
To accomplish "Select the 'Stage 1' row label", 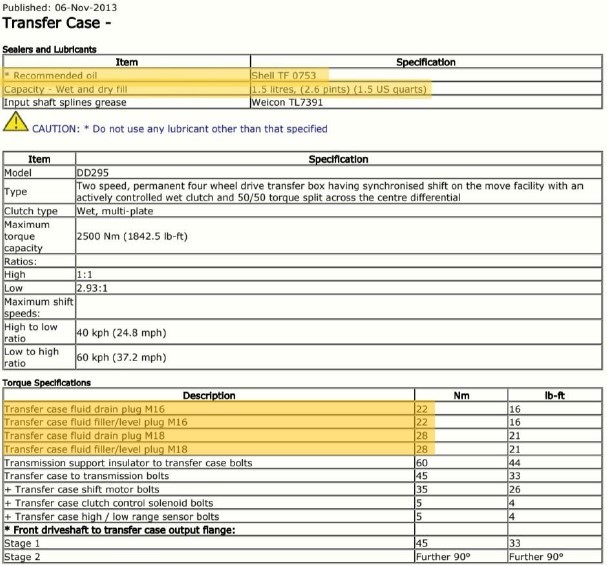I will tap(22, 543).
